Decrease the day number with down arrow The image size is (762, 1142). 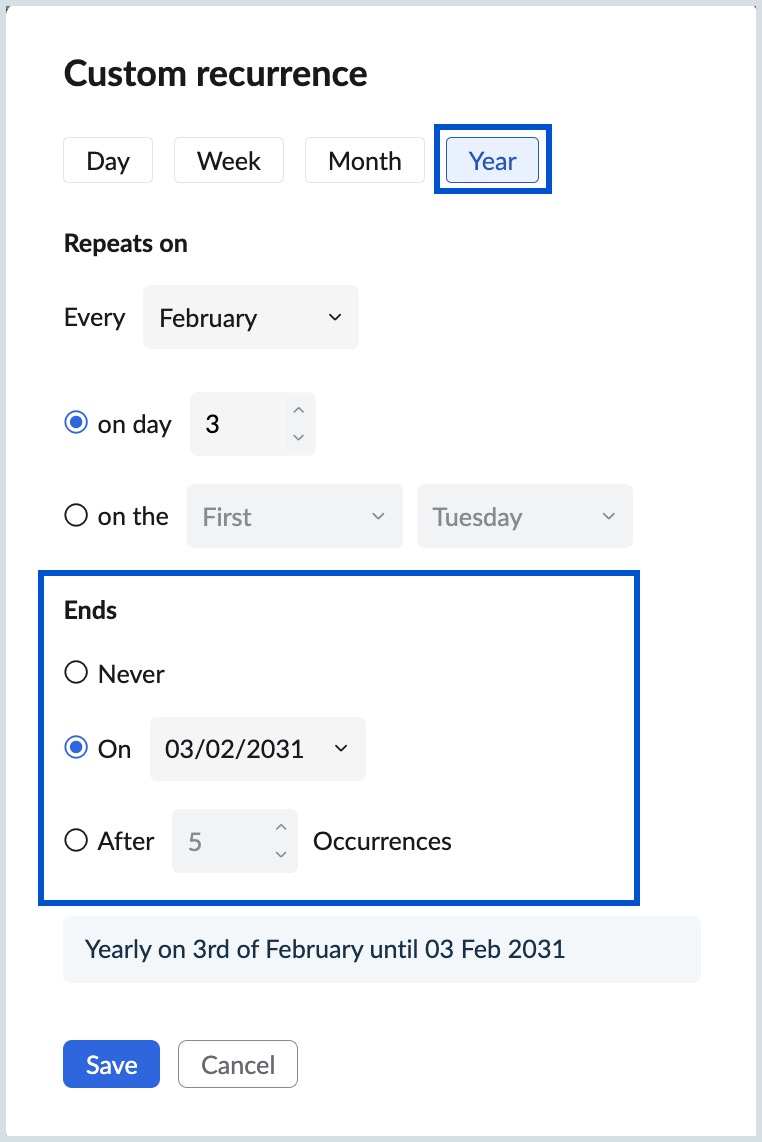(x=297, y=437)
